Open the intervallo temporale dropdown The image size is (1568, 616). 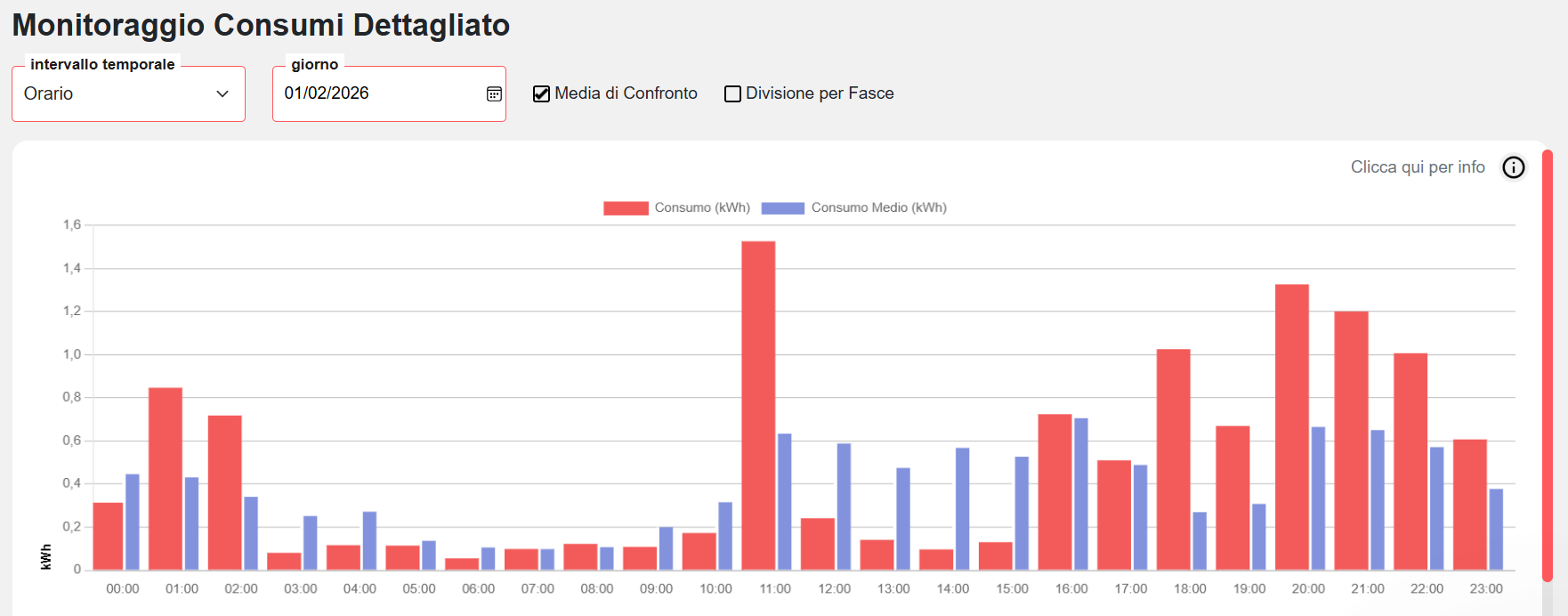(128, 94)
